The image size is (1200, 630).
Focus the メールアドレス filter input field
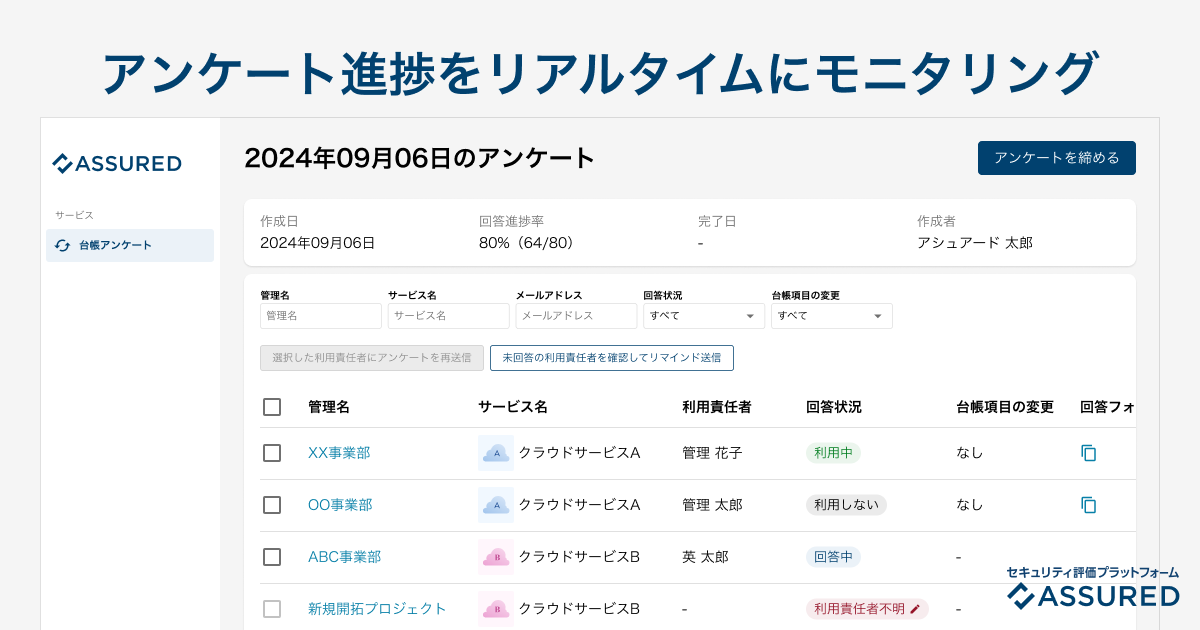[x=576, y=316]
